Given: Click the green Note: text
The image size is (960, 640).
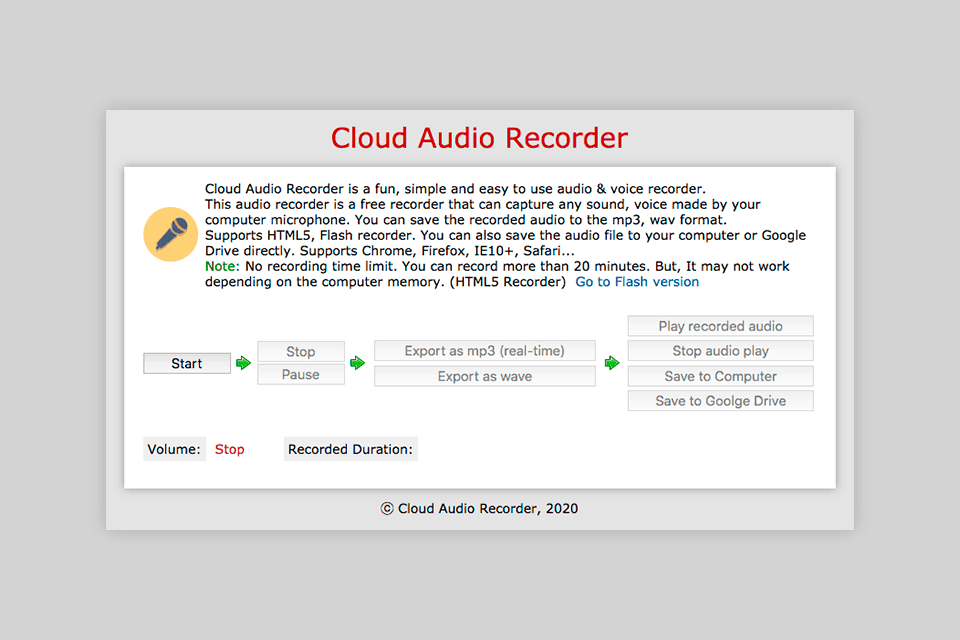Looking at the screenshot, I should [x=222, y=266].
